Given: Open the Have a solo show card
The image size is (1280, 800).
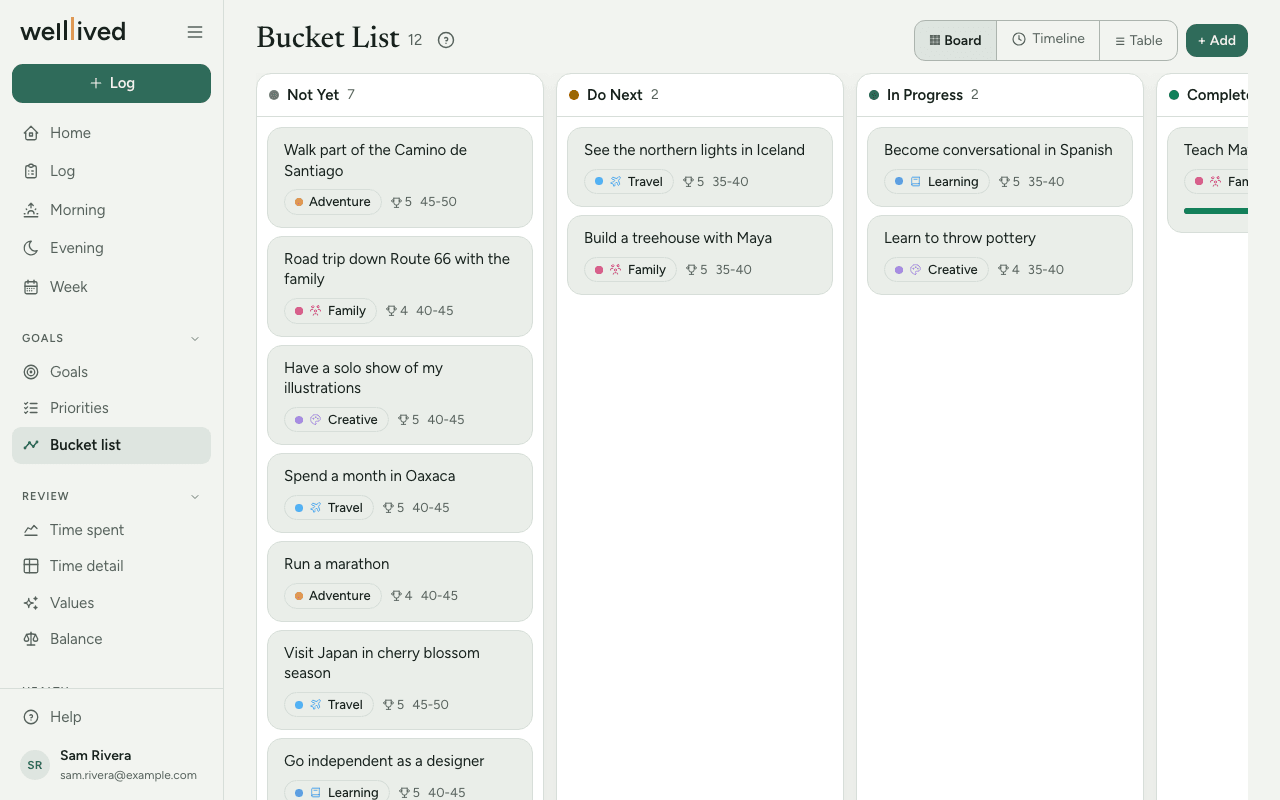Looking at the screenshot, I should (x=400, y=394).
